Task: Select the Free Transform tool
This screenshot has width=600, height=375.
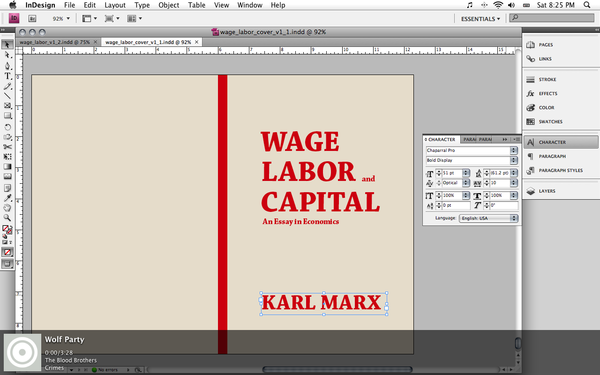Action: (7, 157)
